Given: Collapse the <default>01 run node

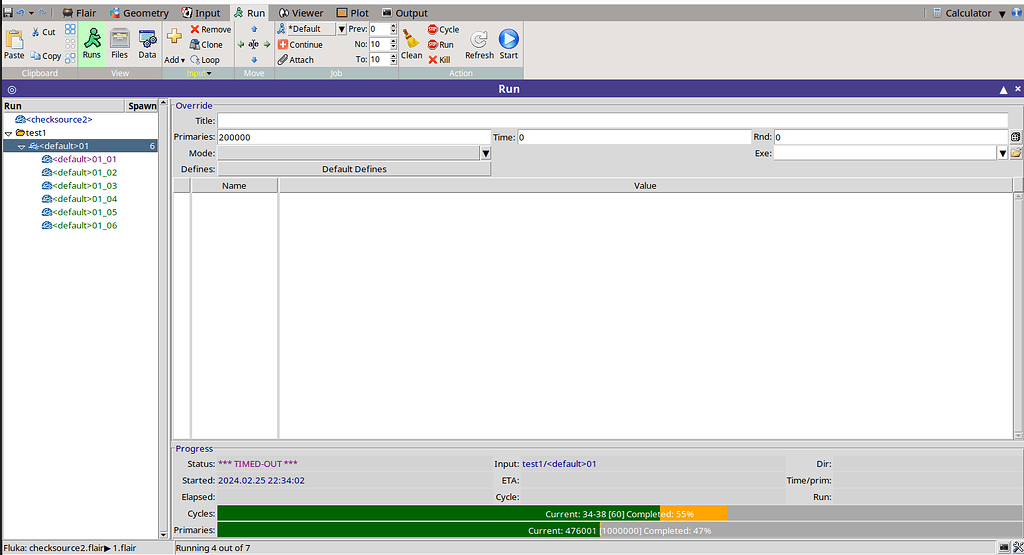Looking at the screenshot, I should pyautogui.click(x=22, y=147).
